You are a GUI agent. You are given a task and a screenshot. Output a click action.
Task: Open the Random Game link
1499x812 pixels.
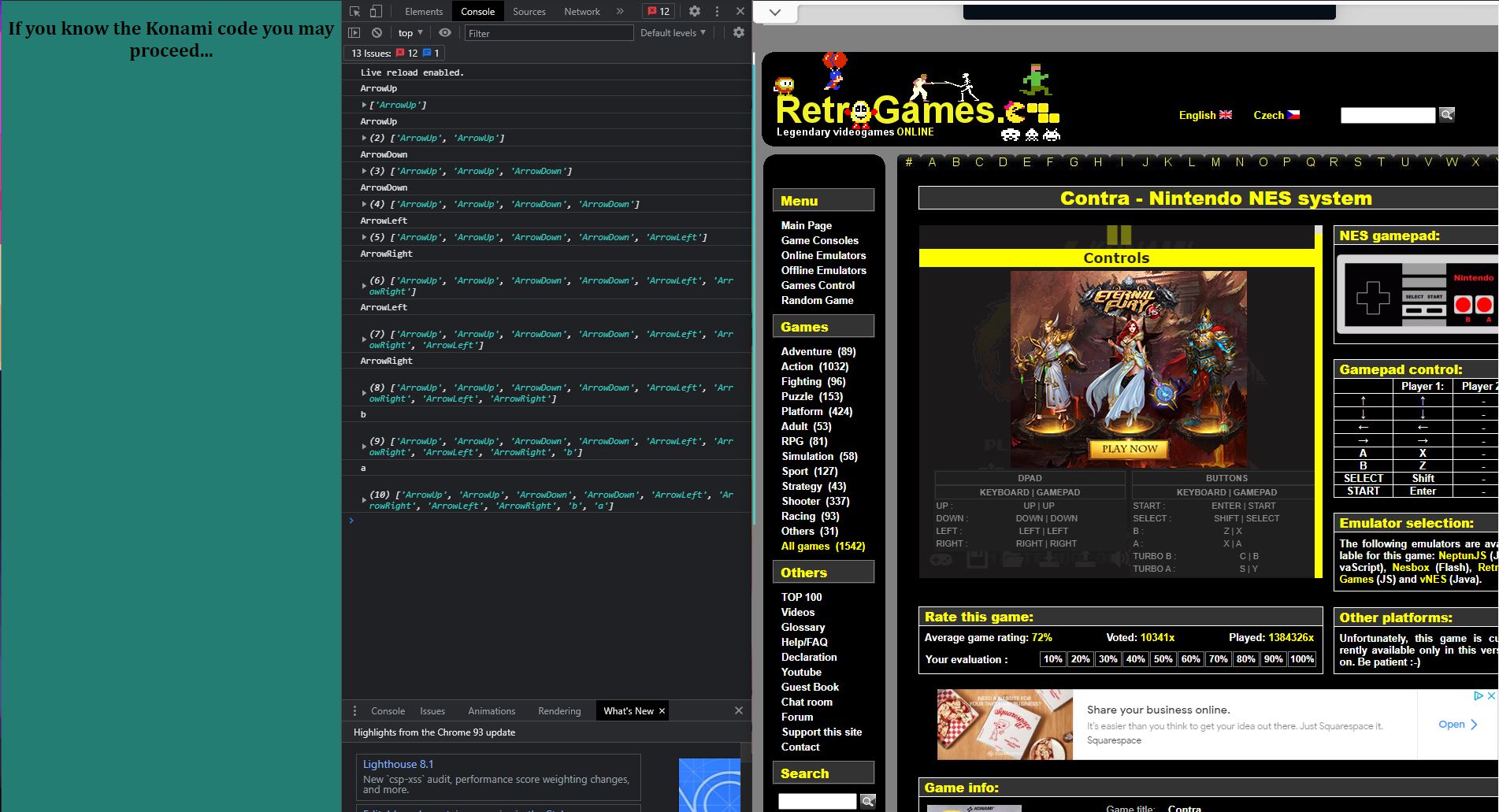(x=817, y=300)
